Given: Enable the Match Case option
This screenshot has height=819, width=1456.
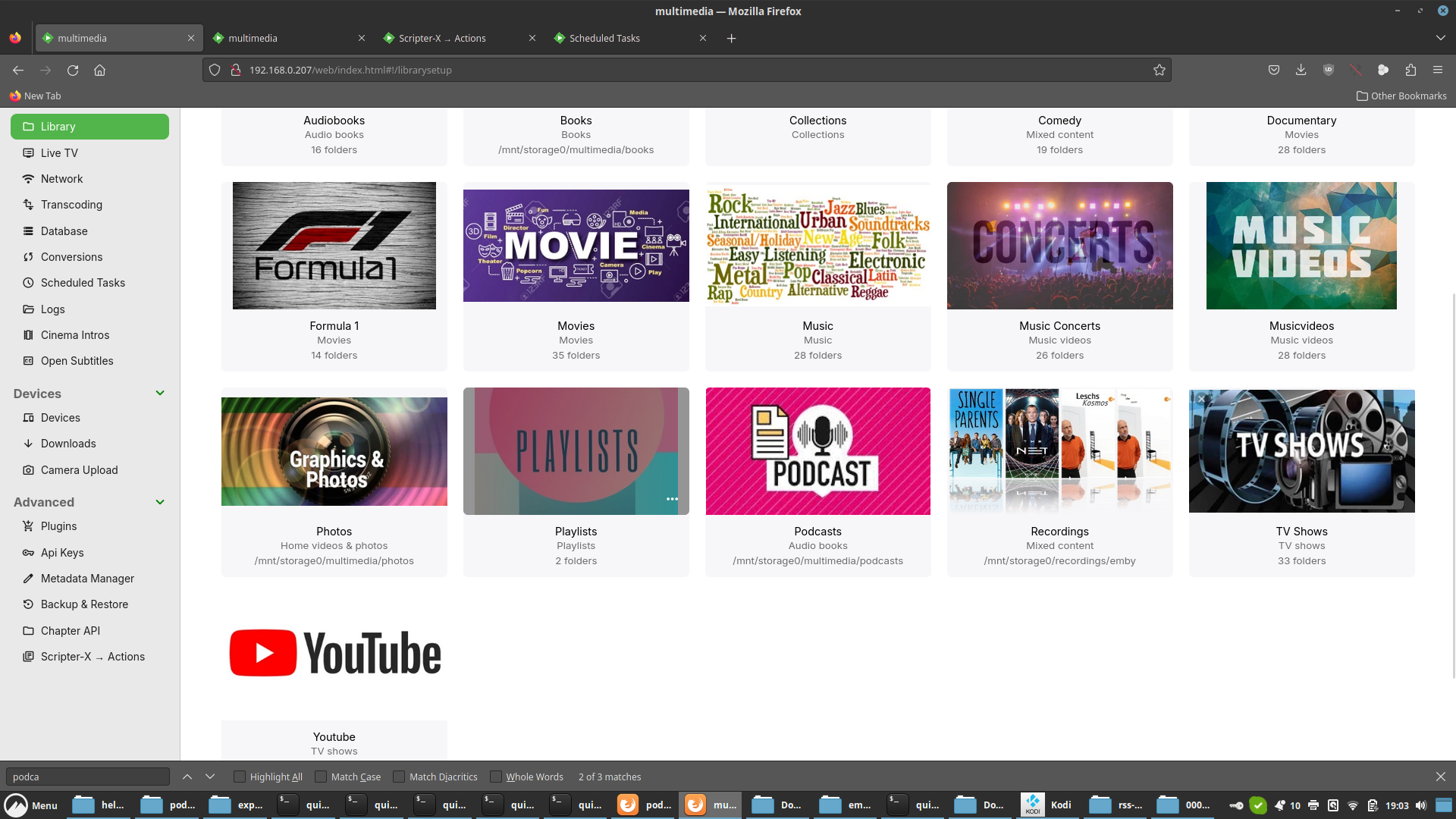Looking at the screenshot, I should click(322, 777).
